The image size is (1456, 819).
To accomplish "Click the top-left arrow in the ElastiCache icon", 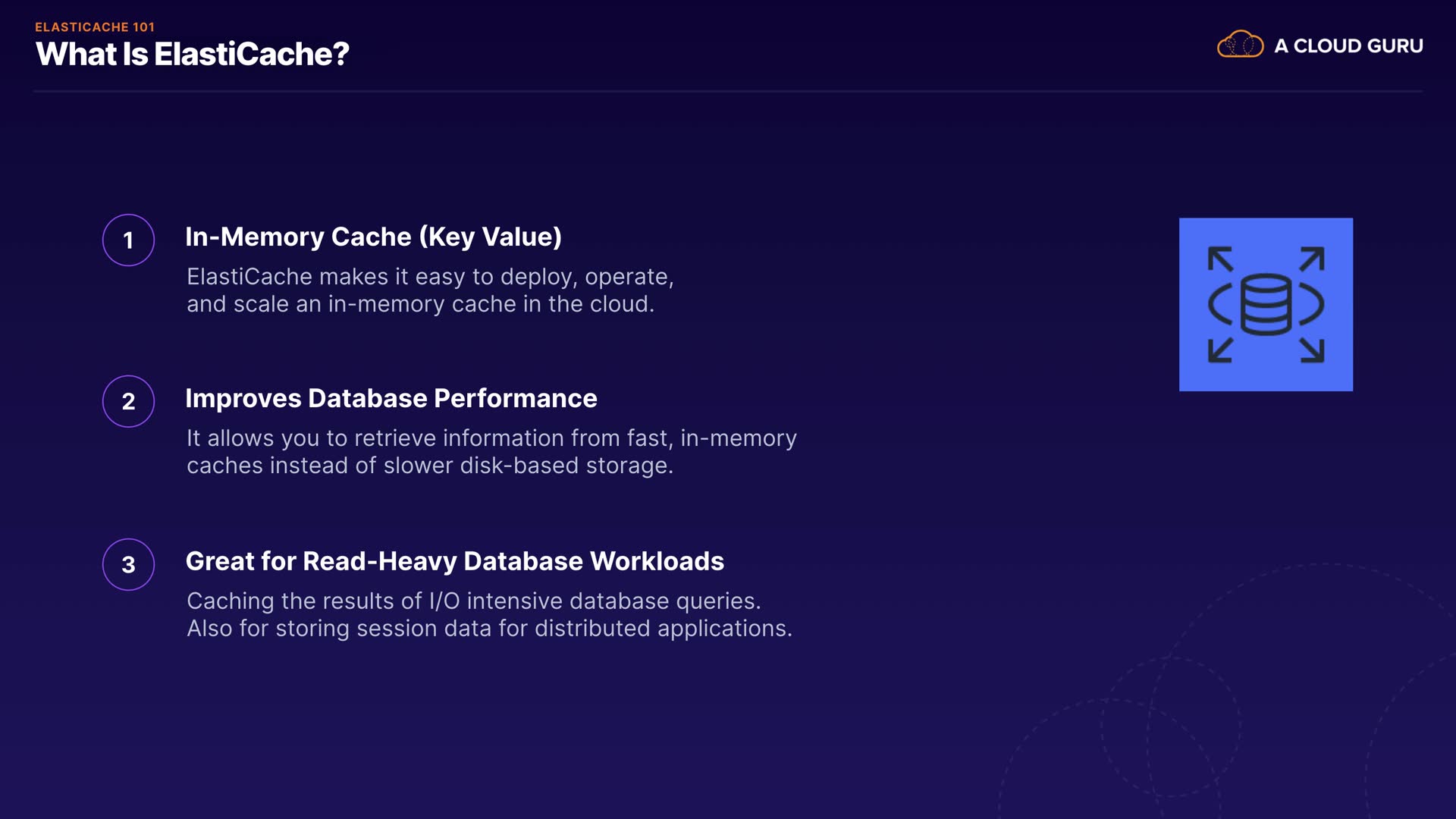I will [x=1220, y=259].
